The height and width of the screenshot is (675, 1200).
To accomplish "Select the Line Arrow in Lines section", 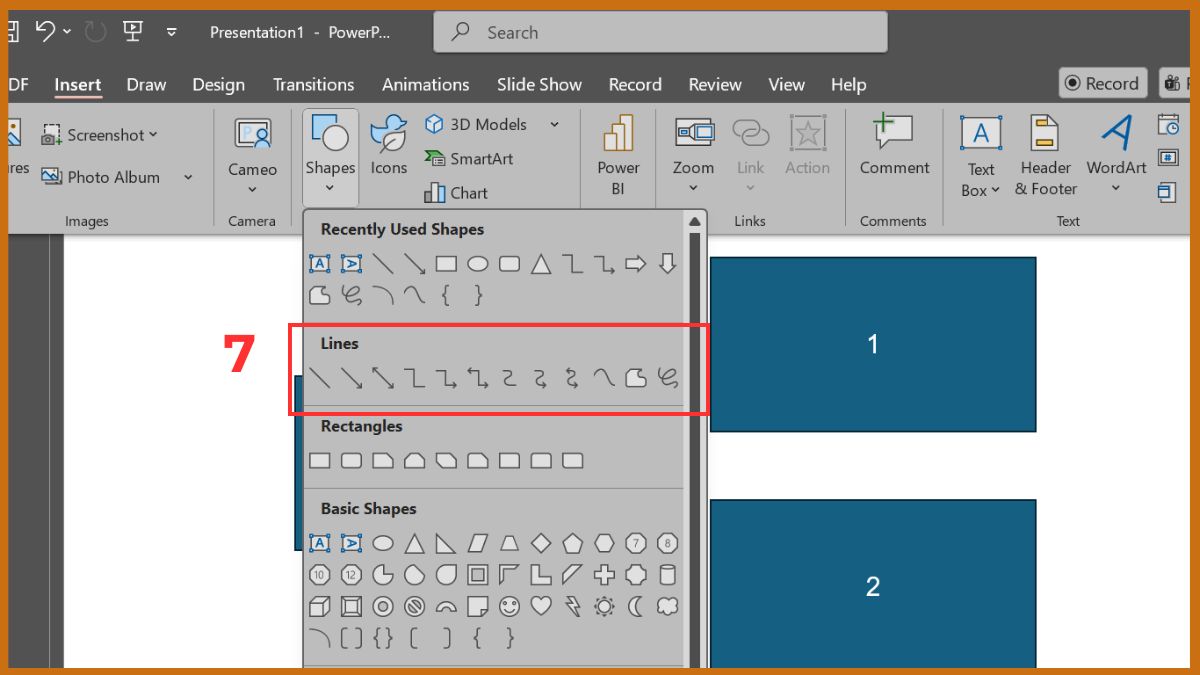I will 352,378.
